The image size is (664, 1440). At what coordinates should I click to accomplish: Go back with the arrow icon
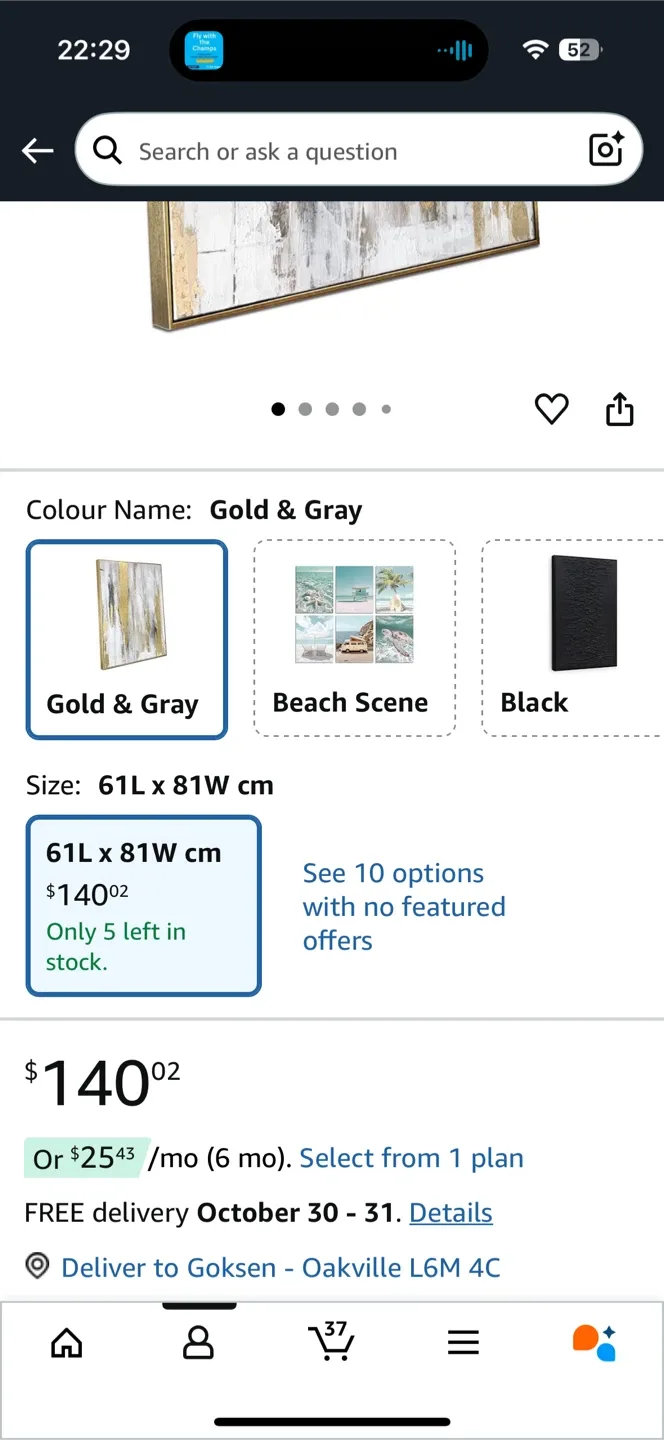click(x=37, y=150)
